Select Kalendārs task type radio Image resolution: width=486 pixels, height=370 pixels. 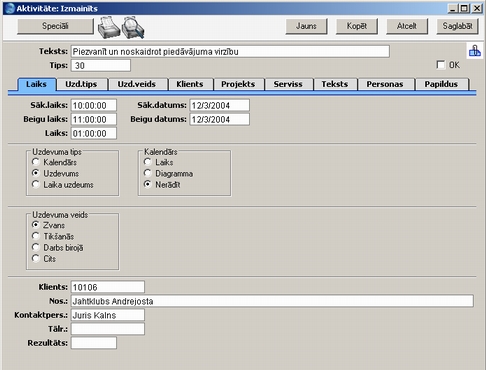pos(36,162)
